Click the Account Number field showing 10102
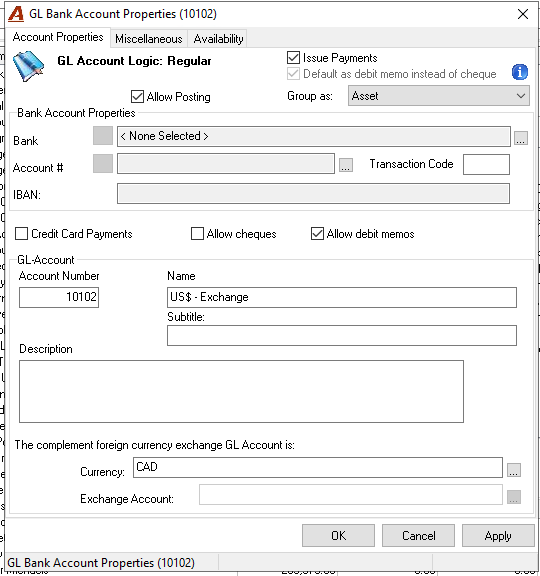540x576 pixels. tap(59, 297)
